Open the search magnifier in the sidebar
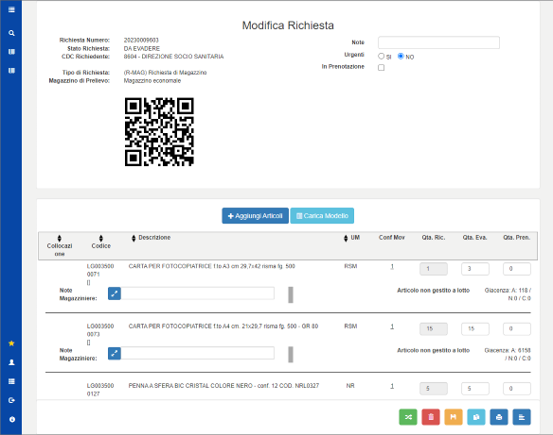 (11, 33)
